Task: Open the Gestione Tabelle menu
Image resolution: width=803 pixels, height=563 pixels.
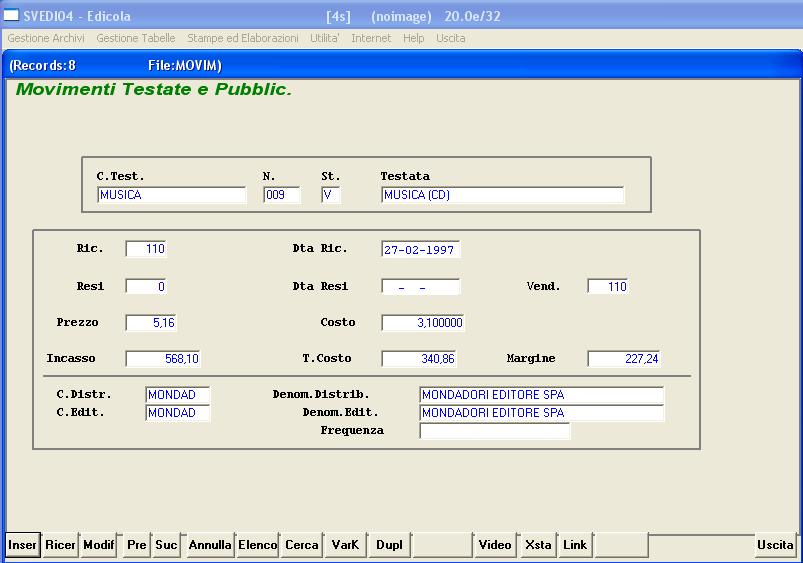Action: tap(136, 38)
